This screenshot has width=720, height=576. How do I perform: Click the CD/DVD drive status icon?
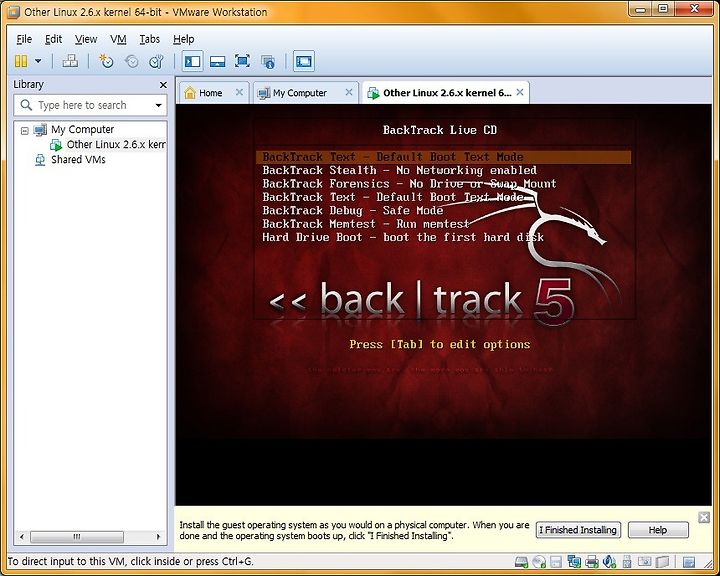click(x=539, y=561)
